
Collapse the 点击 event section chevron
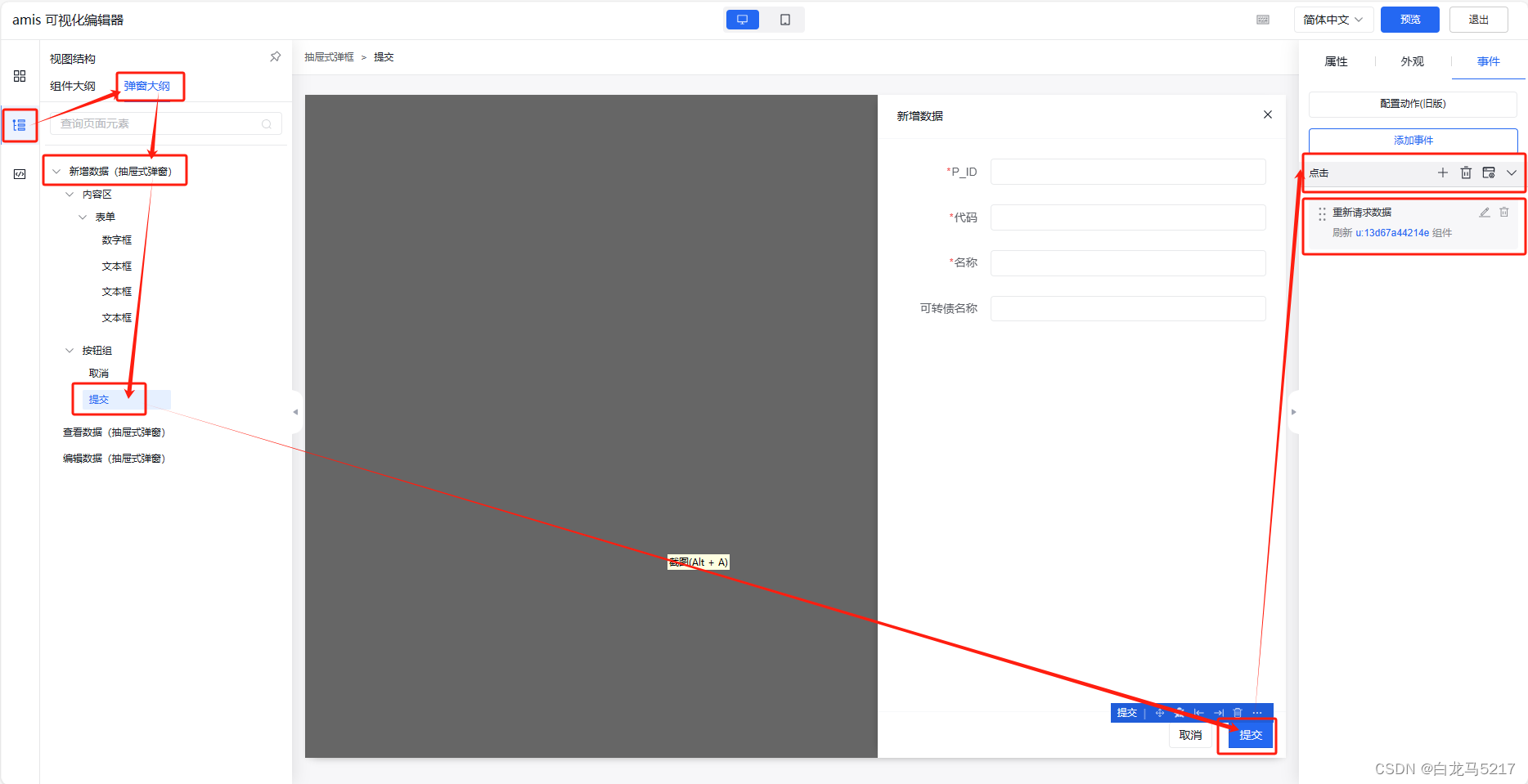[1512, 172]
